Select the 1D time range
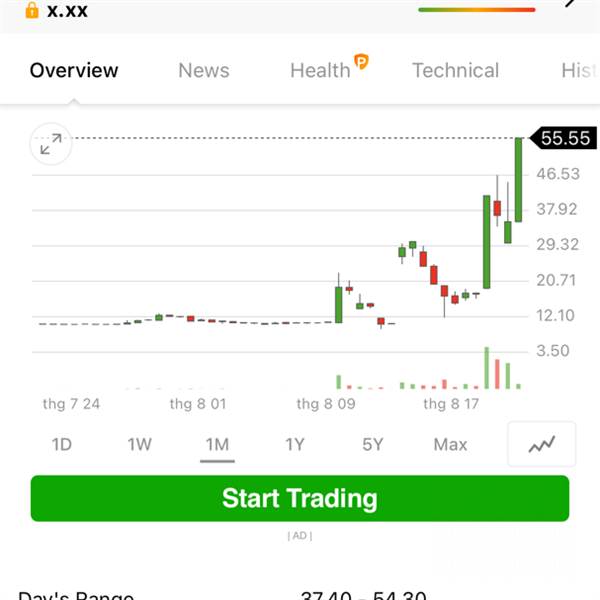 [62, 445]
